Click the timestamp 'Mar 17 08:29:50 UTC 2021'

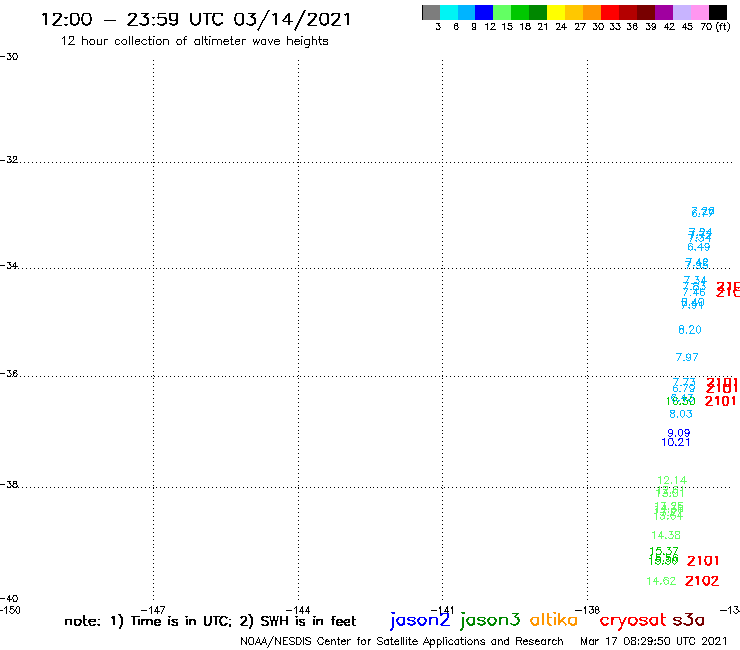(654, 641)
